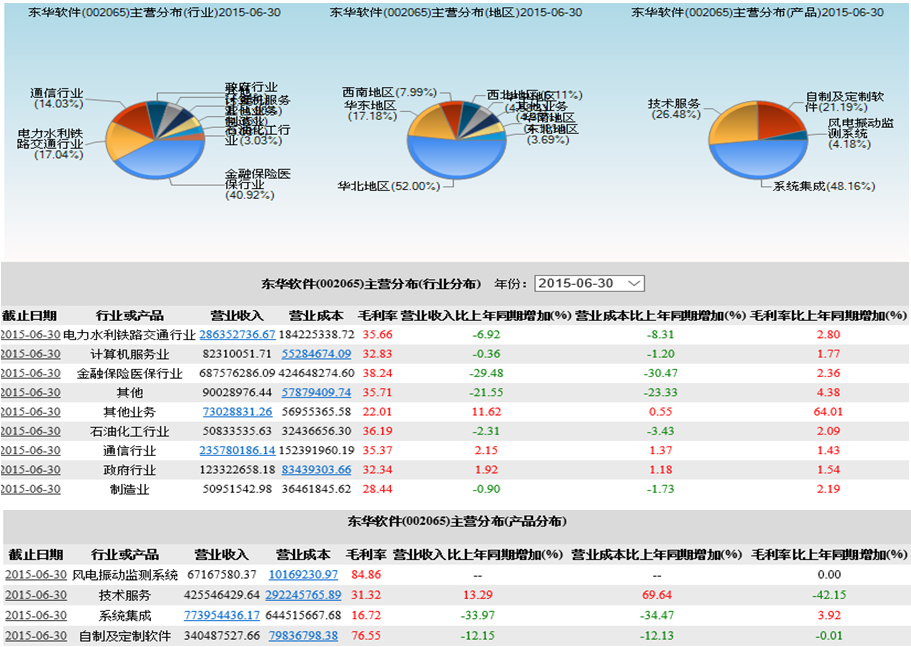
Task: Click the date link in 计算机服务业 row
Action: pos(31,353)
